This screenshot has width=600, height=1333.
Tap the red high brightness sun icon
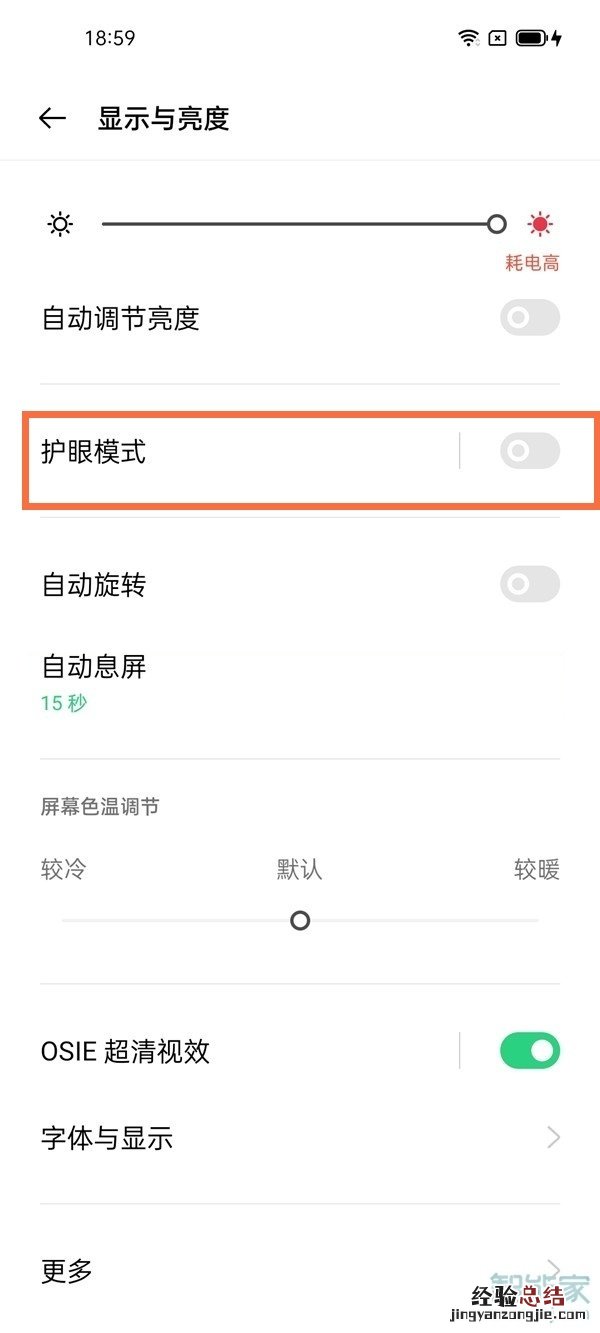539,223
